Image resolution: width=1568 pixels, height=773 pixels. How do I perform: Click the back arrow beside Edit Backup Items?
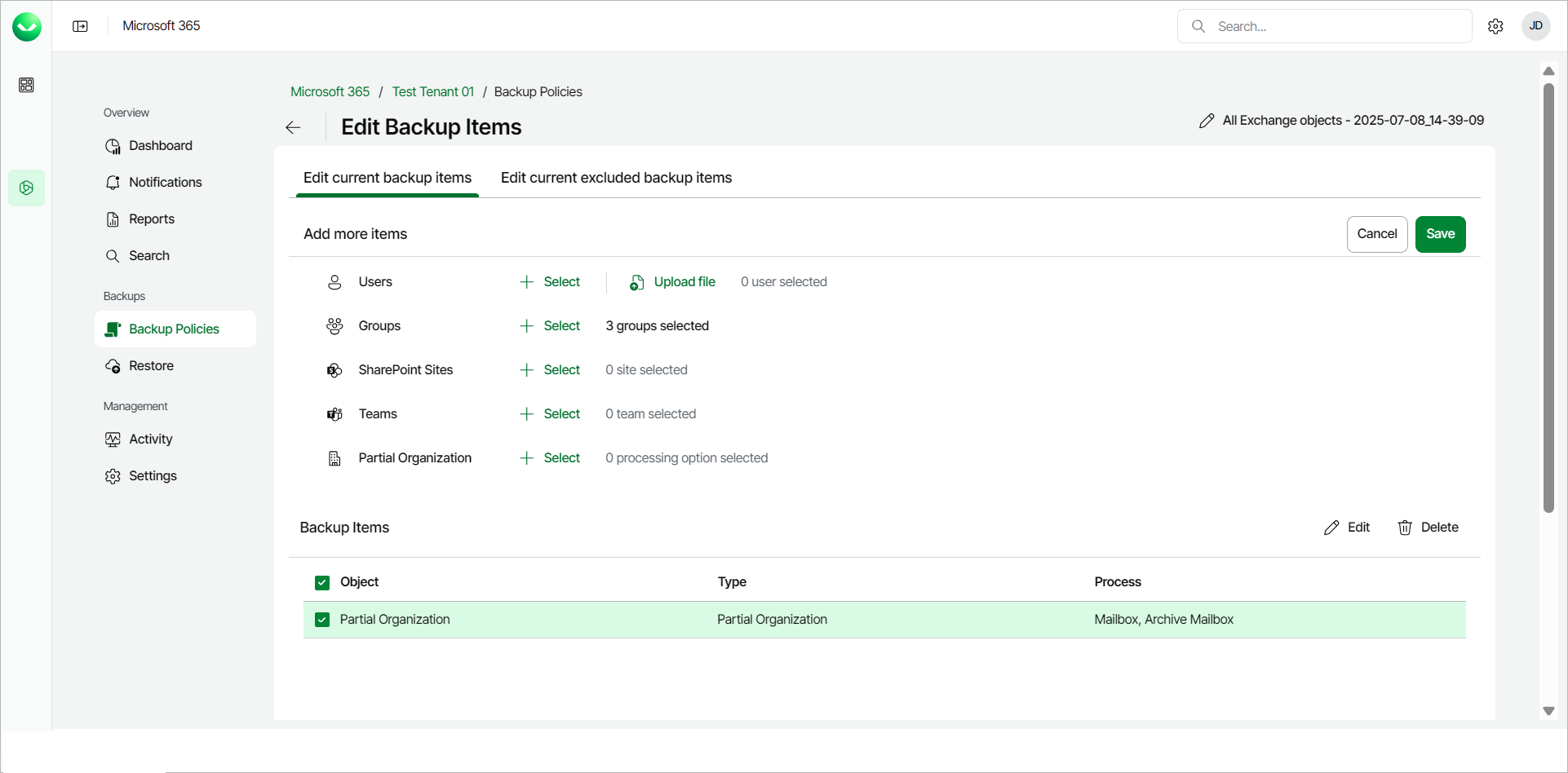tap(293, 127)
